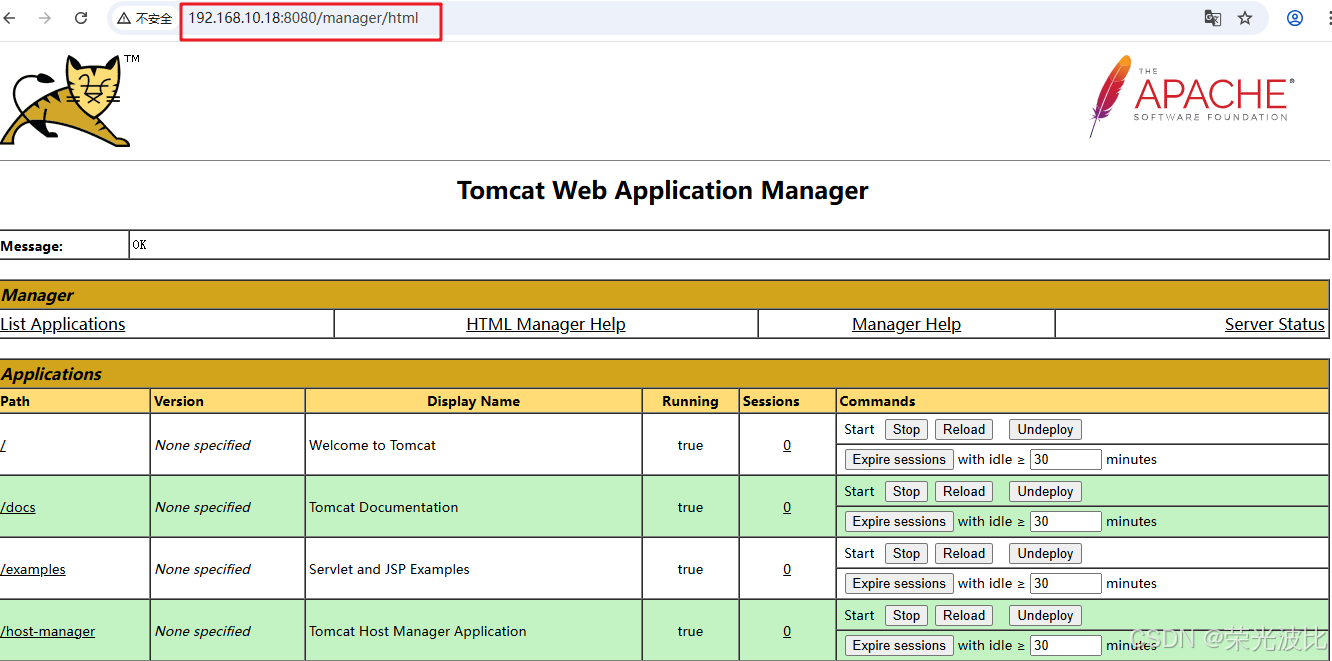Click the address bar URL
Viewport: 1332px width, 661px height.
(303, 18)
